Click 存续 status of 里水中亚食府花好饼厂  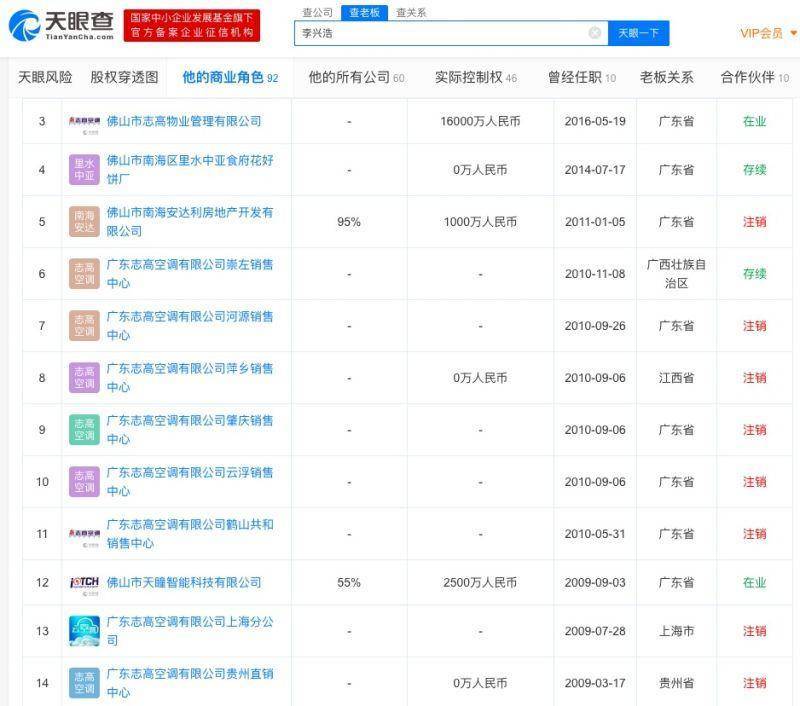tap(754, 170)
